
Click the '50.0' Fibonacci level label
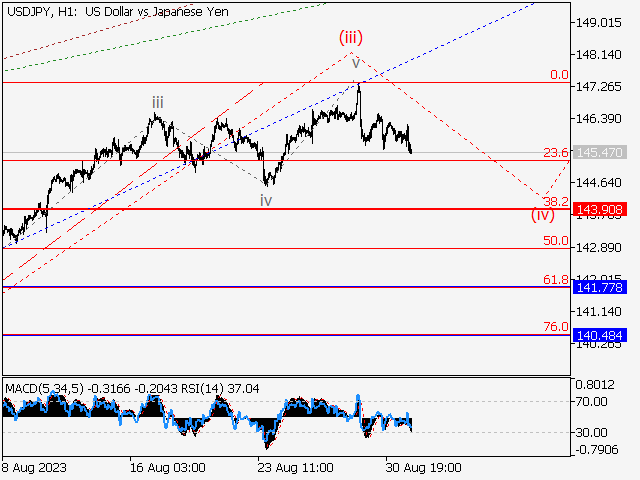click(556, 240)
